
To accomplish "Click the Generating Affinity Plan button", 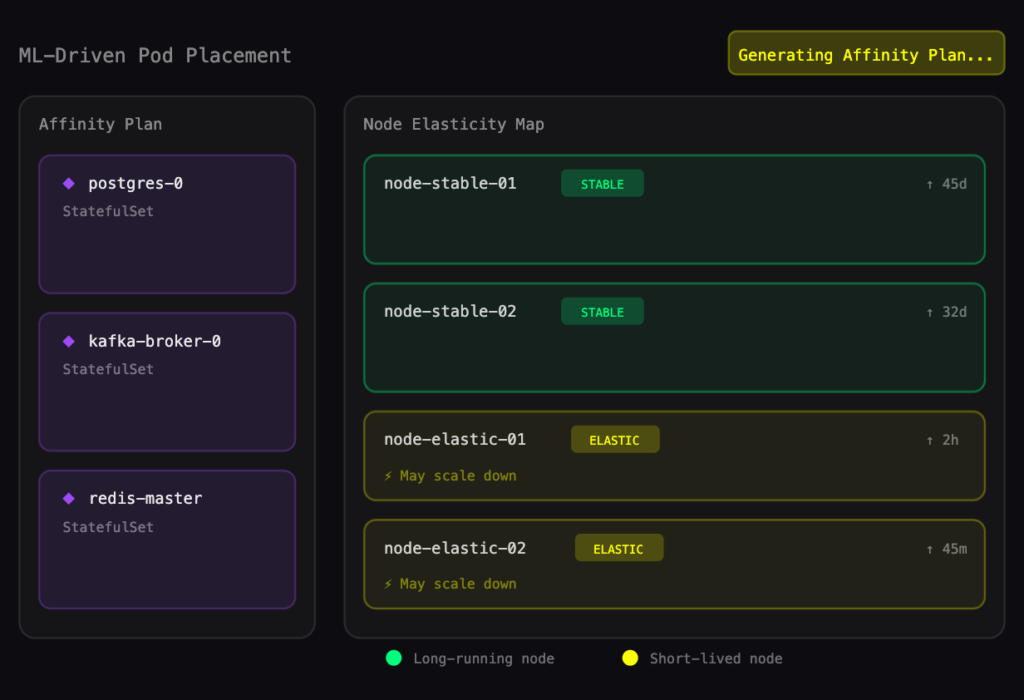I will pyautogui.click(x=865, y=54).
